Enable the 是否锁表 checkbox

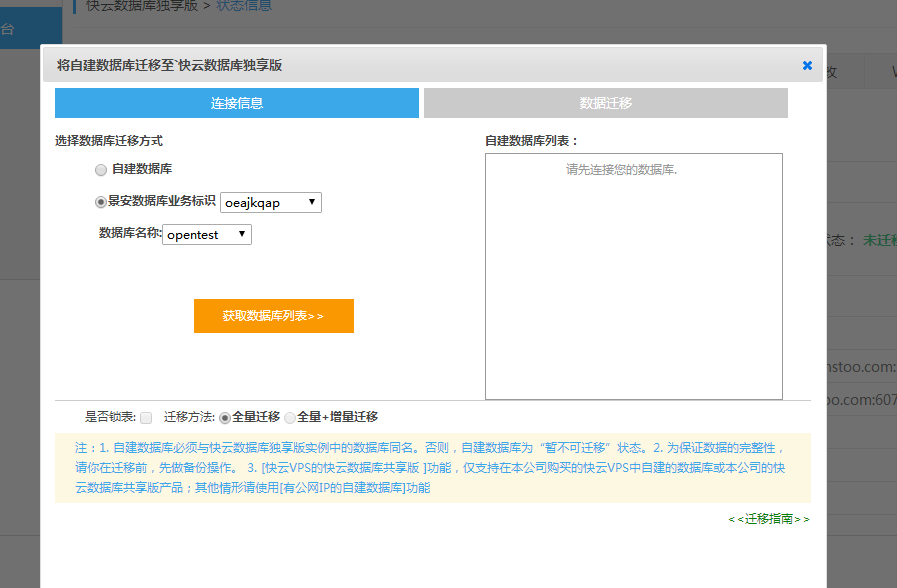pyautogui.click(x=146, y=417)
